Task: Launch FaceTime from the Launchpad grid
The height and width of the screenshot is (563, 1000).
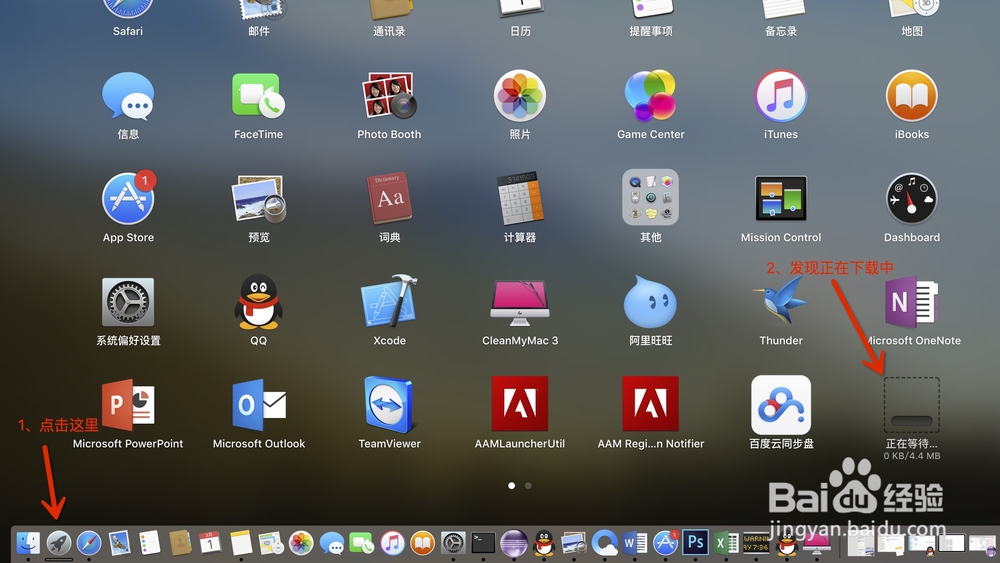Action: point(258,96)
